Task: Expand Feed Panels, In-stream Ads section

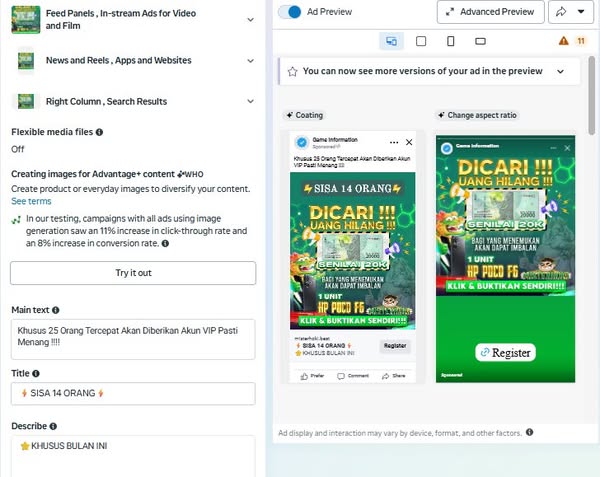Action: tap(250, 20)
